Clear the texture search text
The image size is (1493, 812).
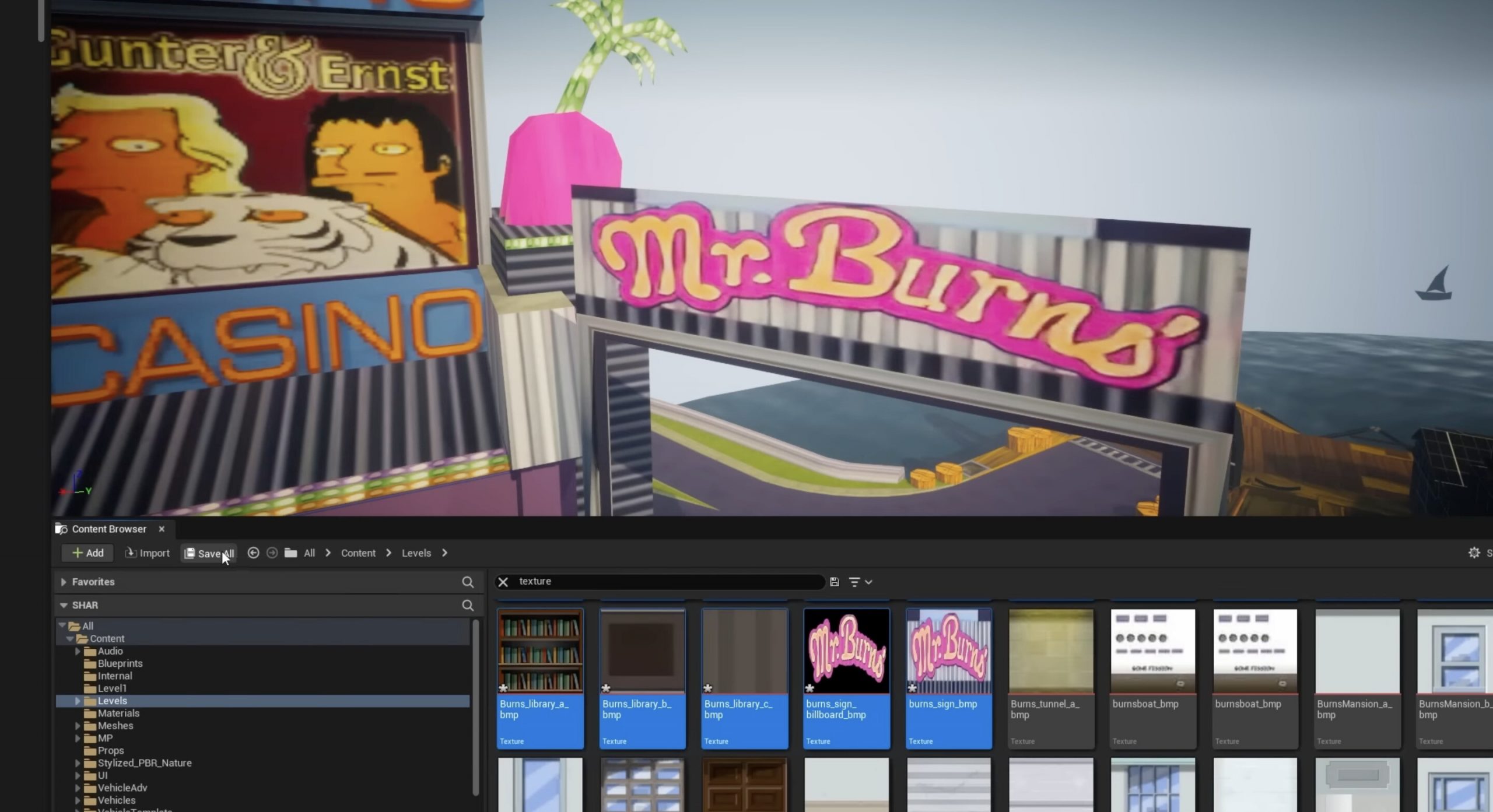click(503, 582)
